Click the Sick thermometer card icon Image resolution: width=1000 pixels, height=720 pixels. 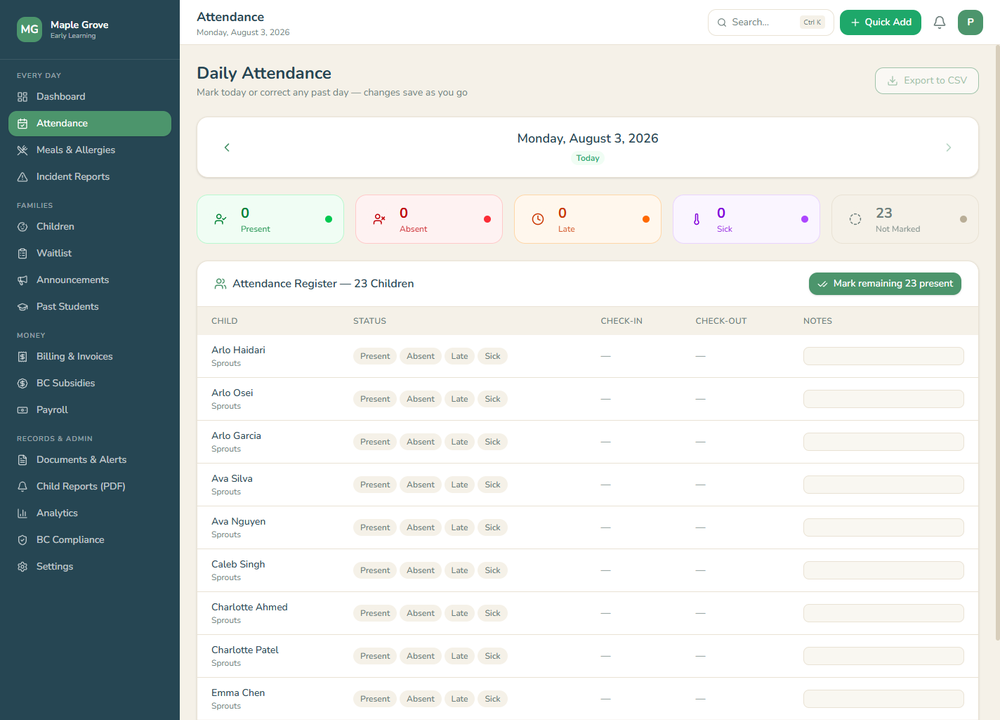(x=696, y=219)
